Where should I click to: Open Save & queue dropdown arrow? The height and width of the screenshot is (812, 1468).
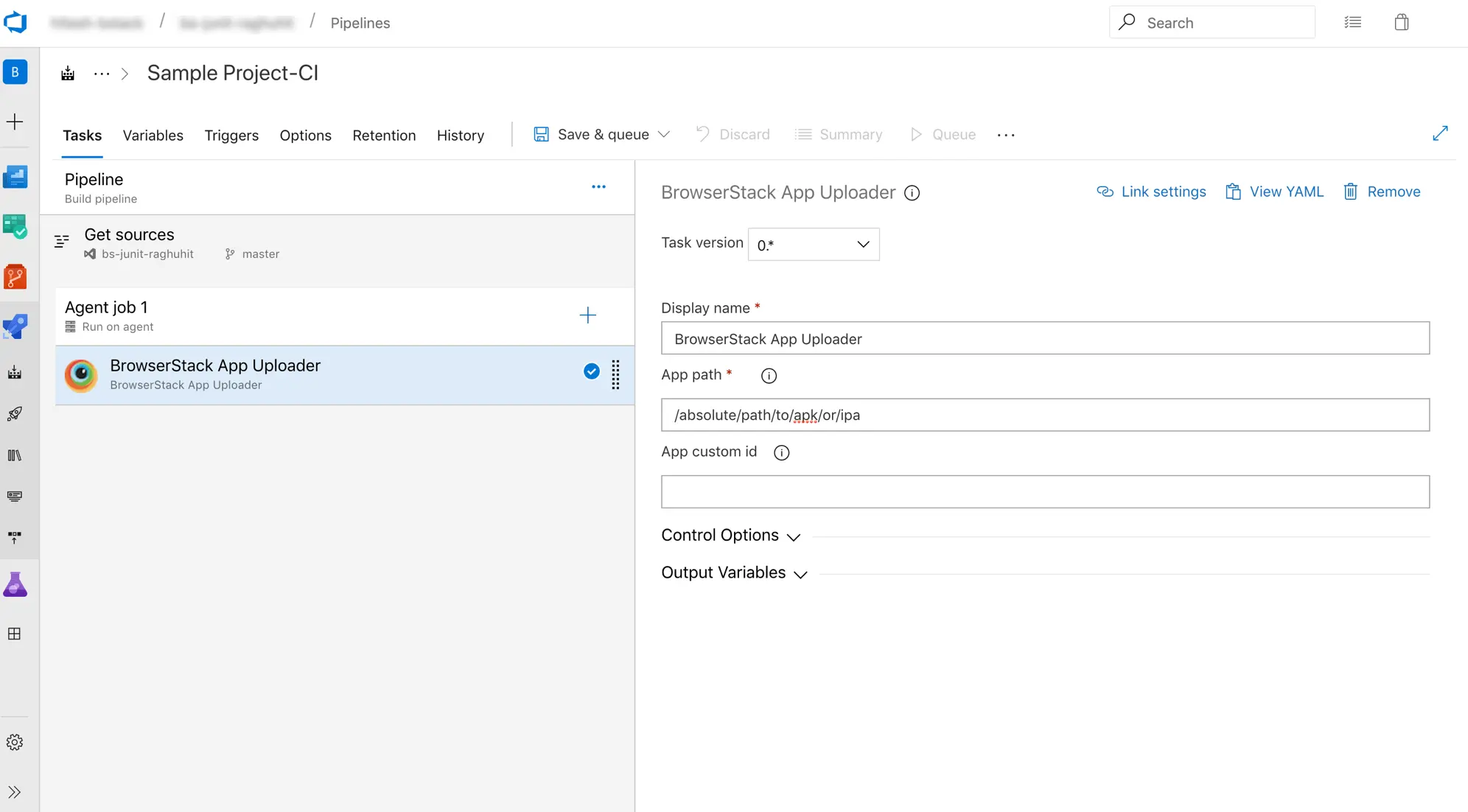(664, 134)
